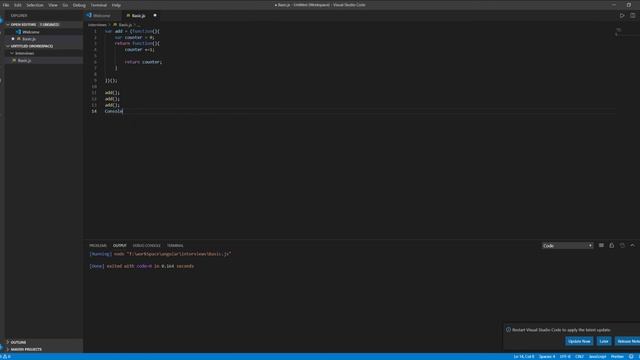
Task: Click the [Running] node output line
Action: pos(160,254)
